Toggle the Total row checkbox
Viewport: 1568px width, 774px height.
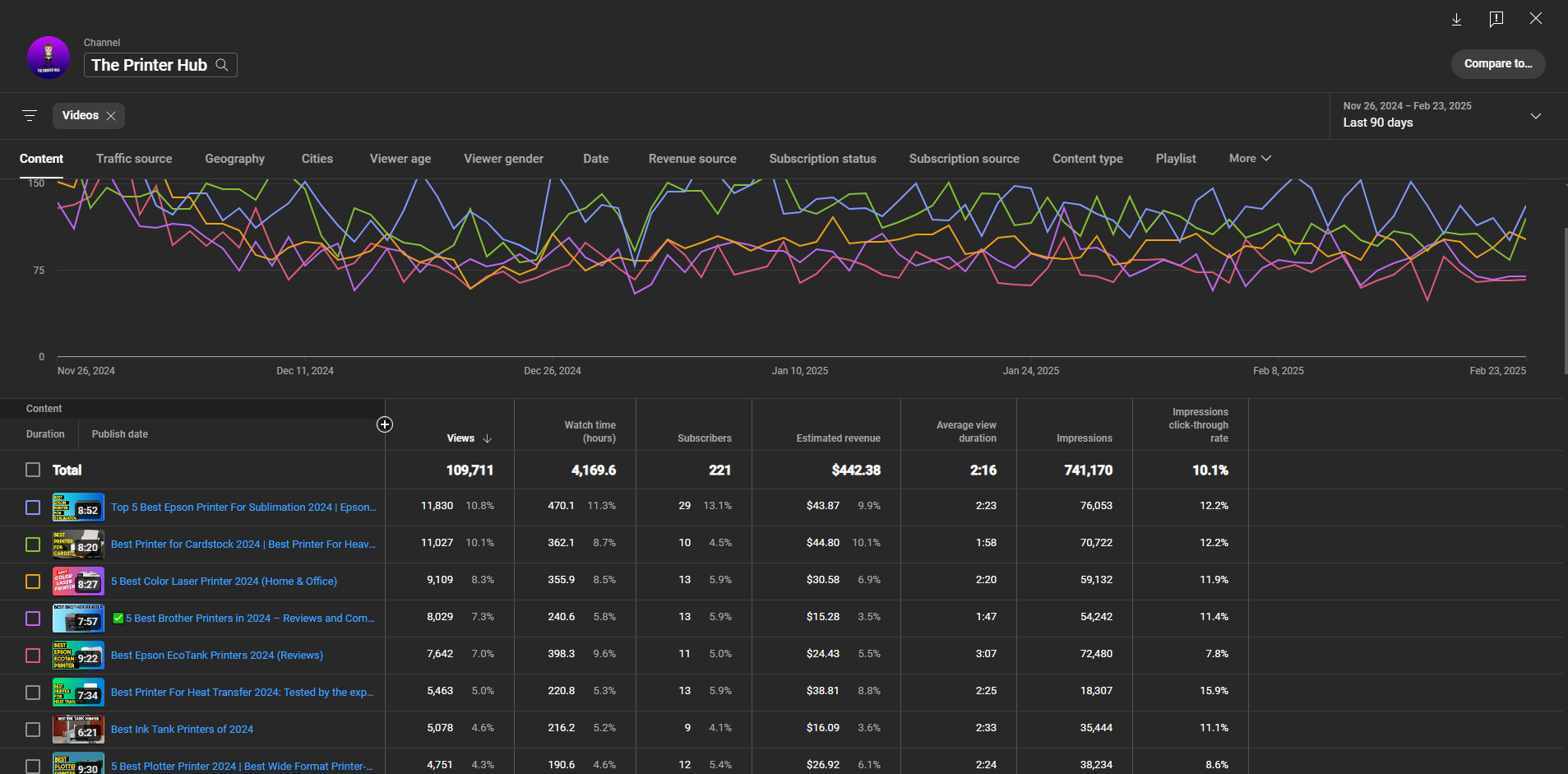click(x=33, y=470)
